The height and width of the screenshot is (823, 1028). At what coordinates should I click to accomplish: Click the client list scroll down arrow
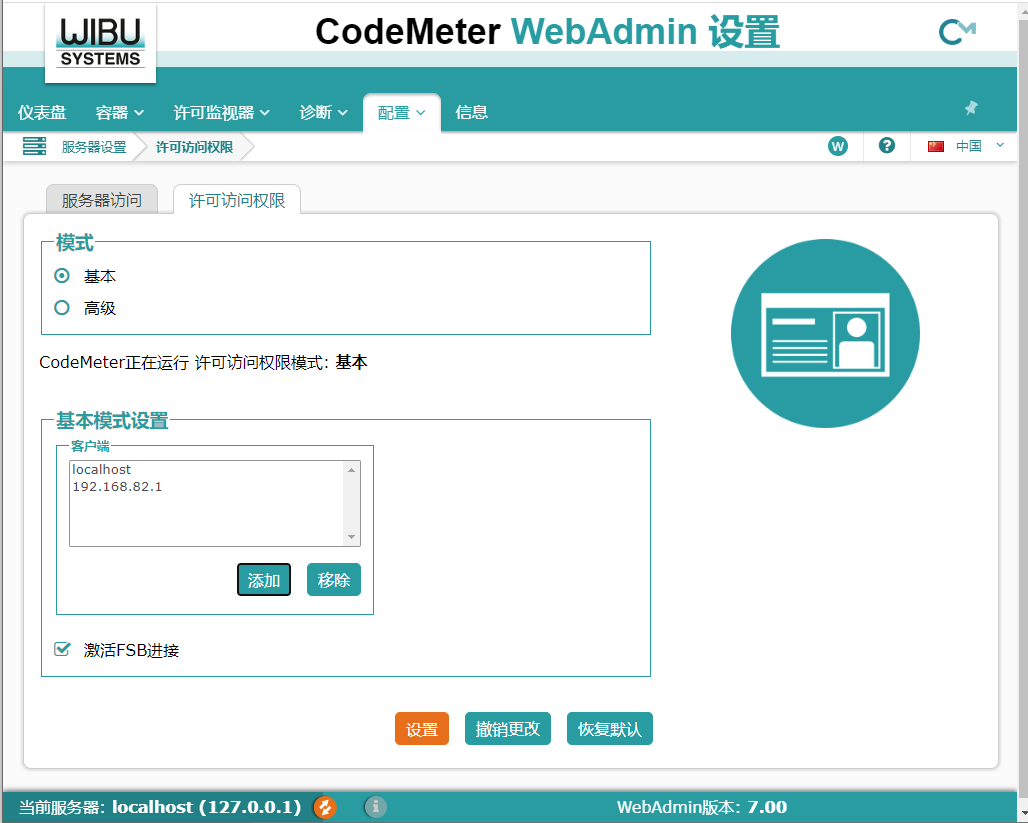coord(351,537)
